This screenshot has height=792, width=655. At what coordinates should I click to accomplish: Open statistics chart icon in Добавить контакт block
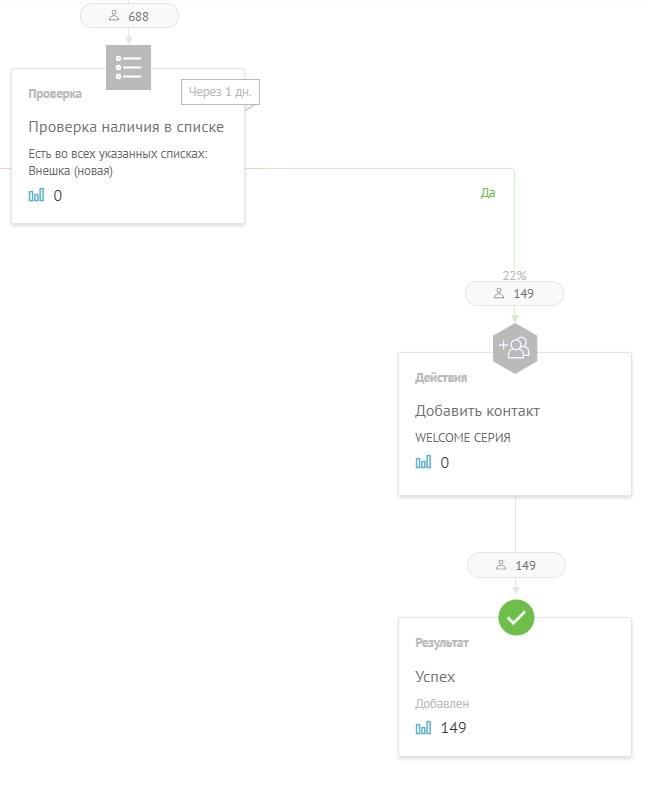(x=423, y=462)
